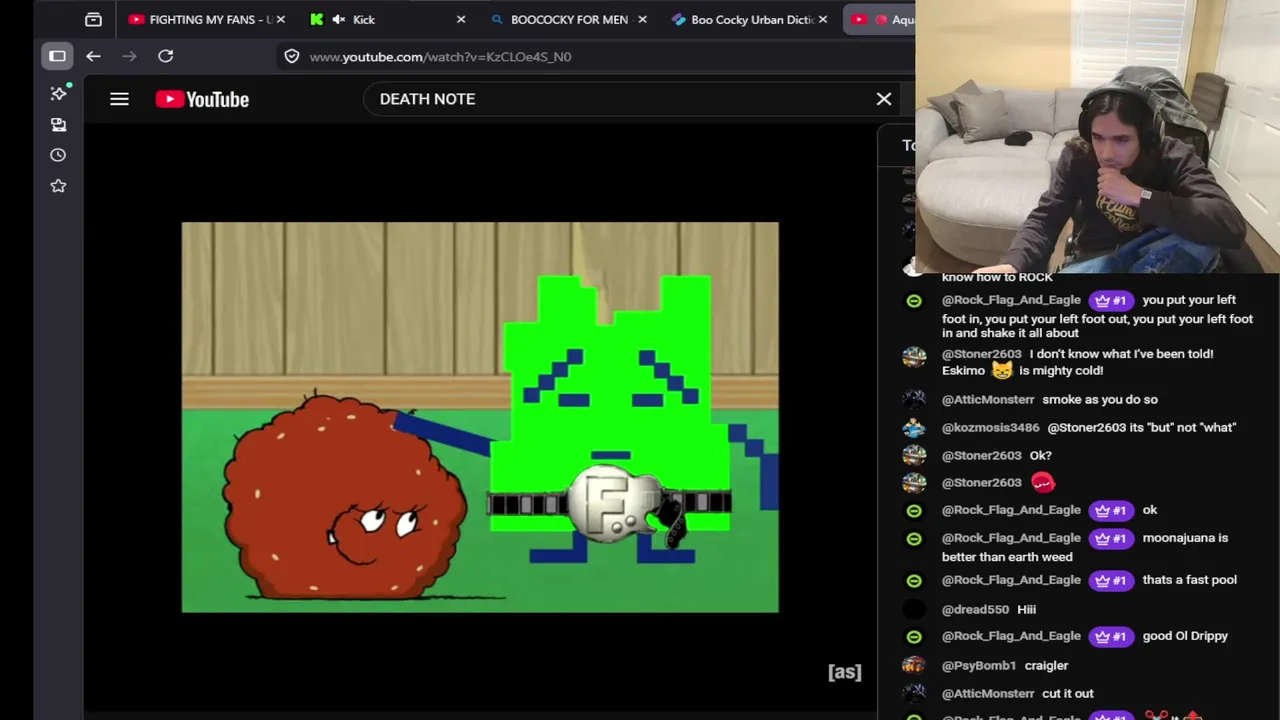This screenshot has height=720, width=1280.
Task: Close the Kick tab
Action: (461, 19)
